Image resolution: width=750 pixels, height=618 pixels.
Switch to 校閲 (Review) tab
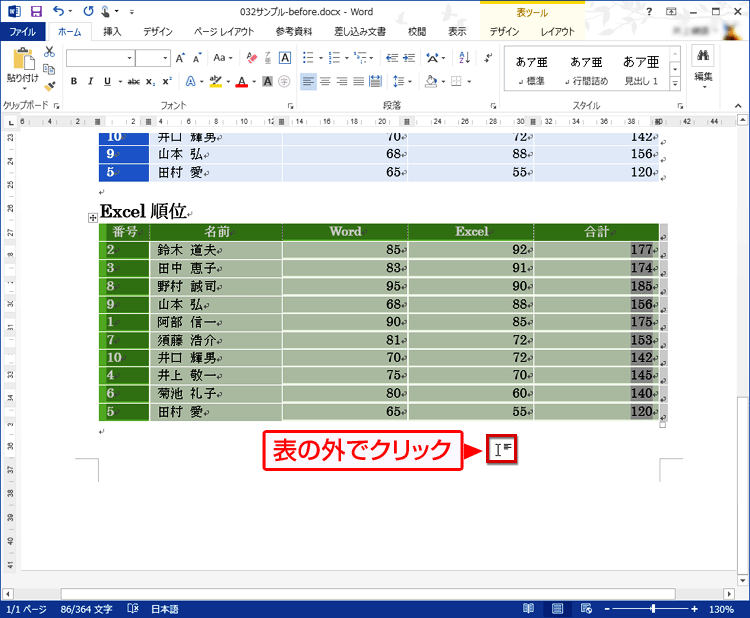(417, 32)
